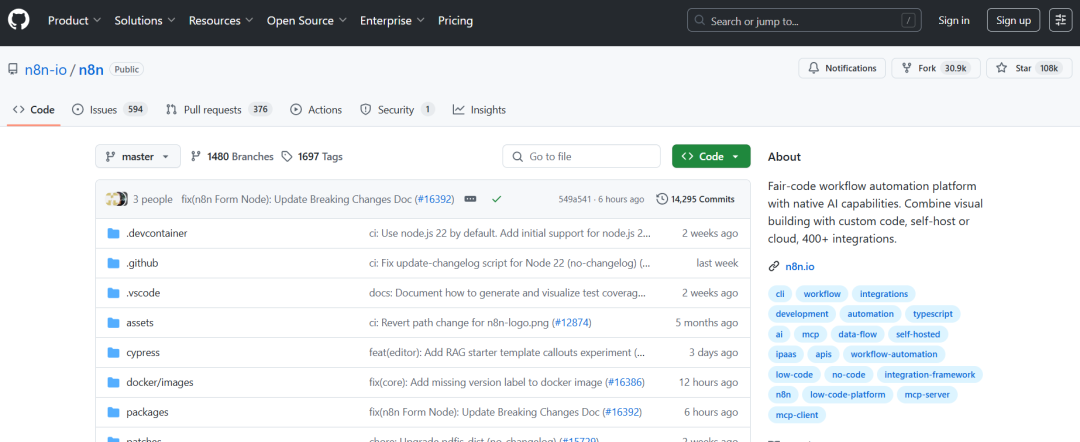
Task: Click the Notifications bell button
Action: [842, 68]
